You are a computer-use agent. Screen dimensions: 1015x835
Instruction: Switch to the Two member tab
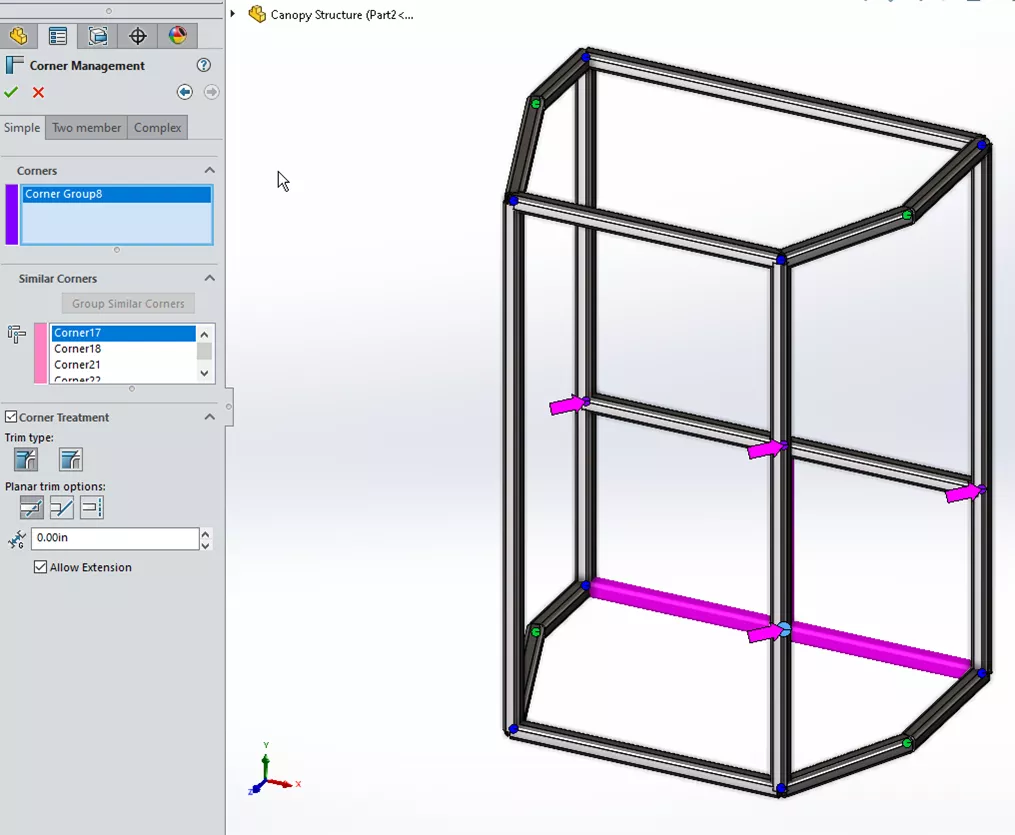tap(86, 128)
